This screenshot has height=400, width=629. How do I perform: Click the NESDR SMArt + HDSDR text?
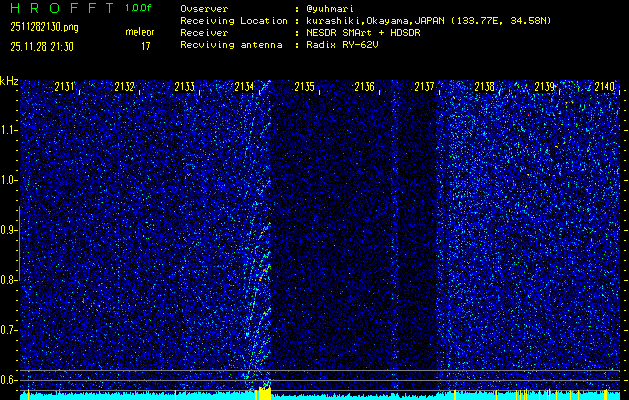click(363, 33)
